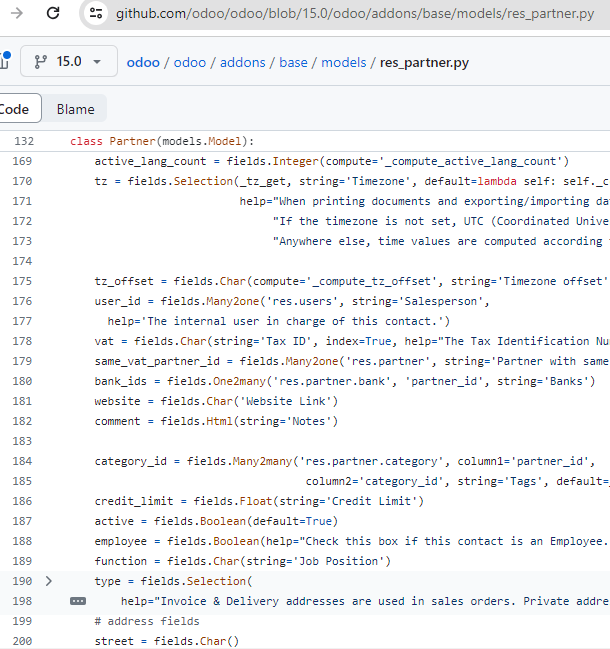Click 'active_lang_count' variable in code

(x=150, y=161)
